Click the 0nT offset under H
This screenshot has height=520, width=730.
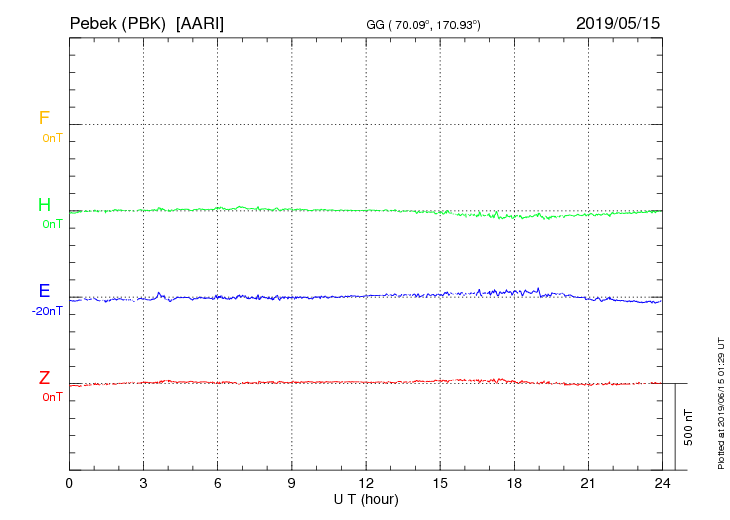tap(52, 224)
